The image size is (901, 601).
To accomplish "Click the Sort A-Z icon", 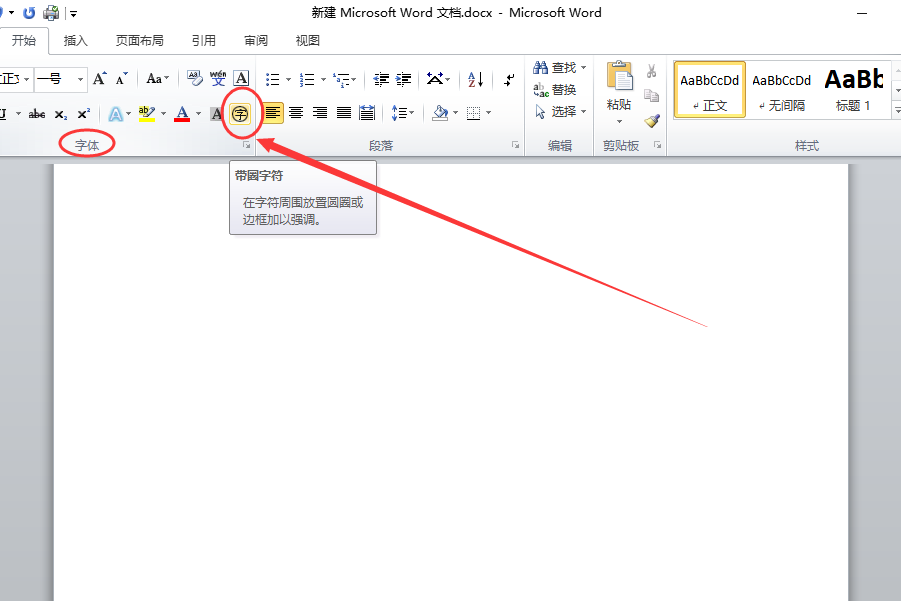I will pyautogui.click(x=475, y=79).
